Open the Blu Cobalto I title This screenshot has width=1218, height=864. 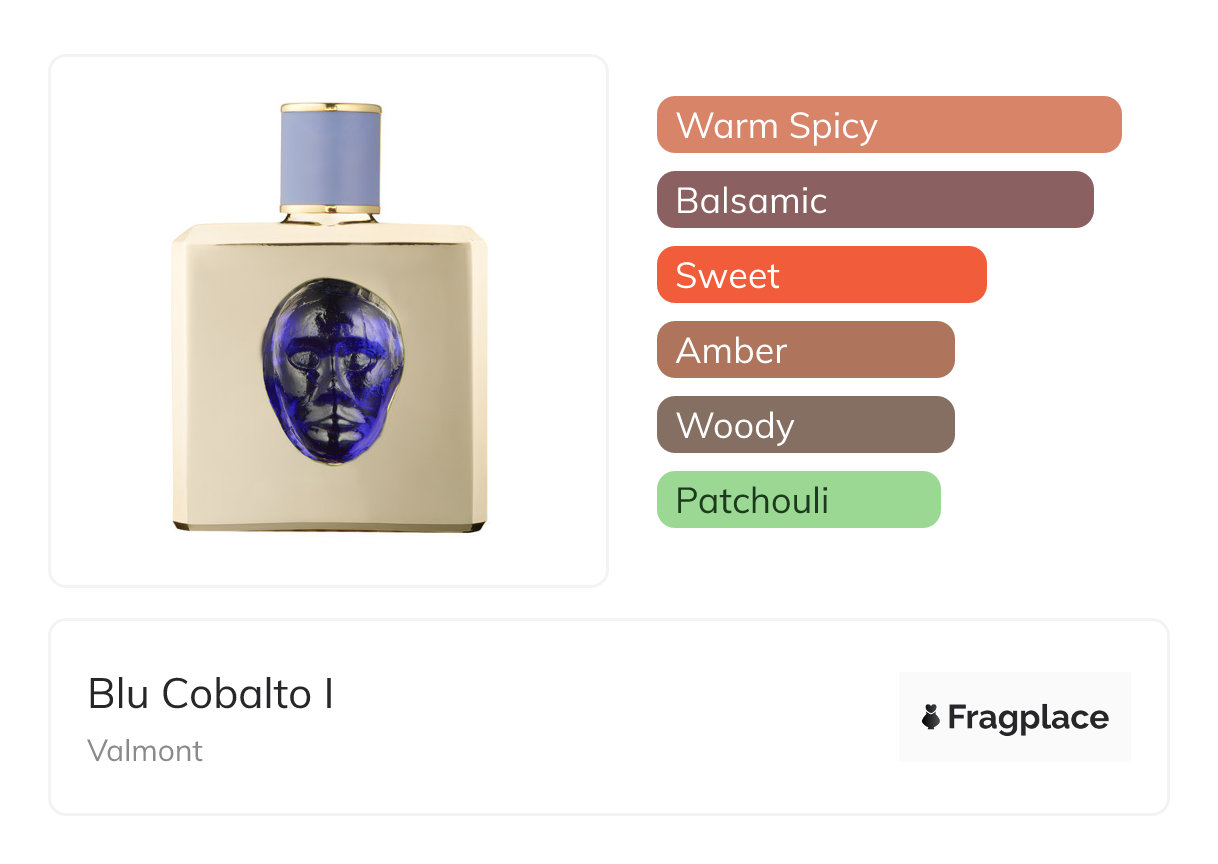click(x=211, y=694)
